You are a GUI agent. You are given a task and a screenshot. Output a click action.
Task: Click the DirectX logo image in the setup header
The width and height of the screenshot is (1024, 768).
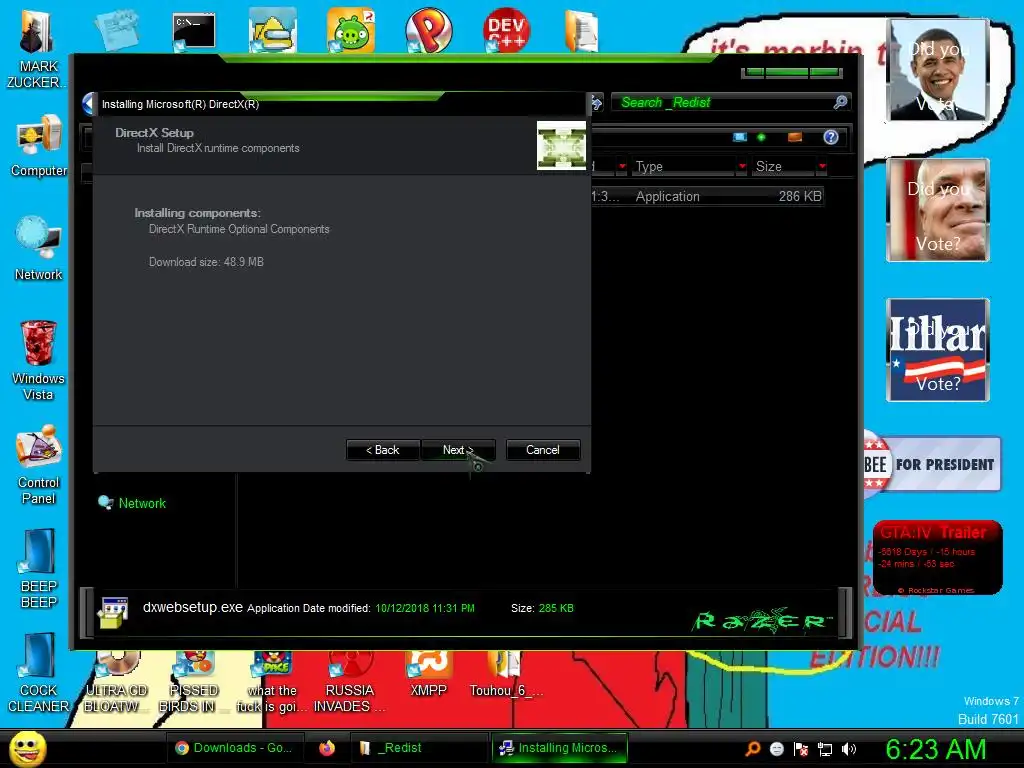click(x=561, y=145)
